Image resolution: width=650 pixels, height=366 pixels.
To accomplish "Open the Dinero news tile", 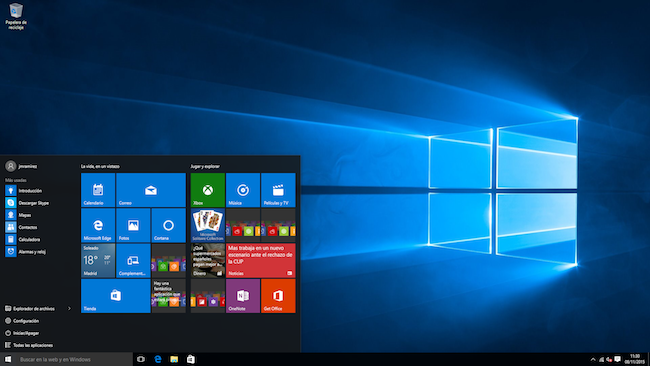I will 208,260.
